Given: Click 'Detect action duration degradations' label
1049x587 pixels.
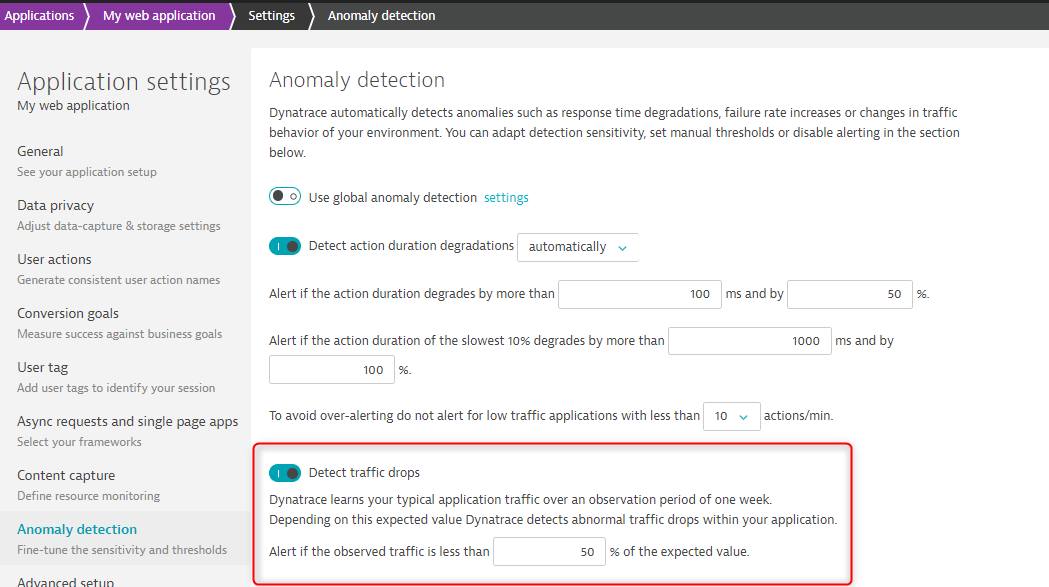Looking at the screenshot, I should [411, 246].
